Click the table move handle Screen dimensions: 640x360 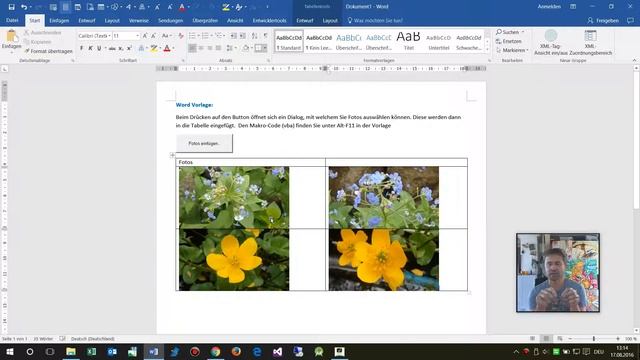[x=172, y=155]
